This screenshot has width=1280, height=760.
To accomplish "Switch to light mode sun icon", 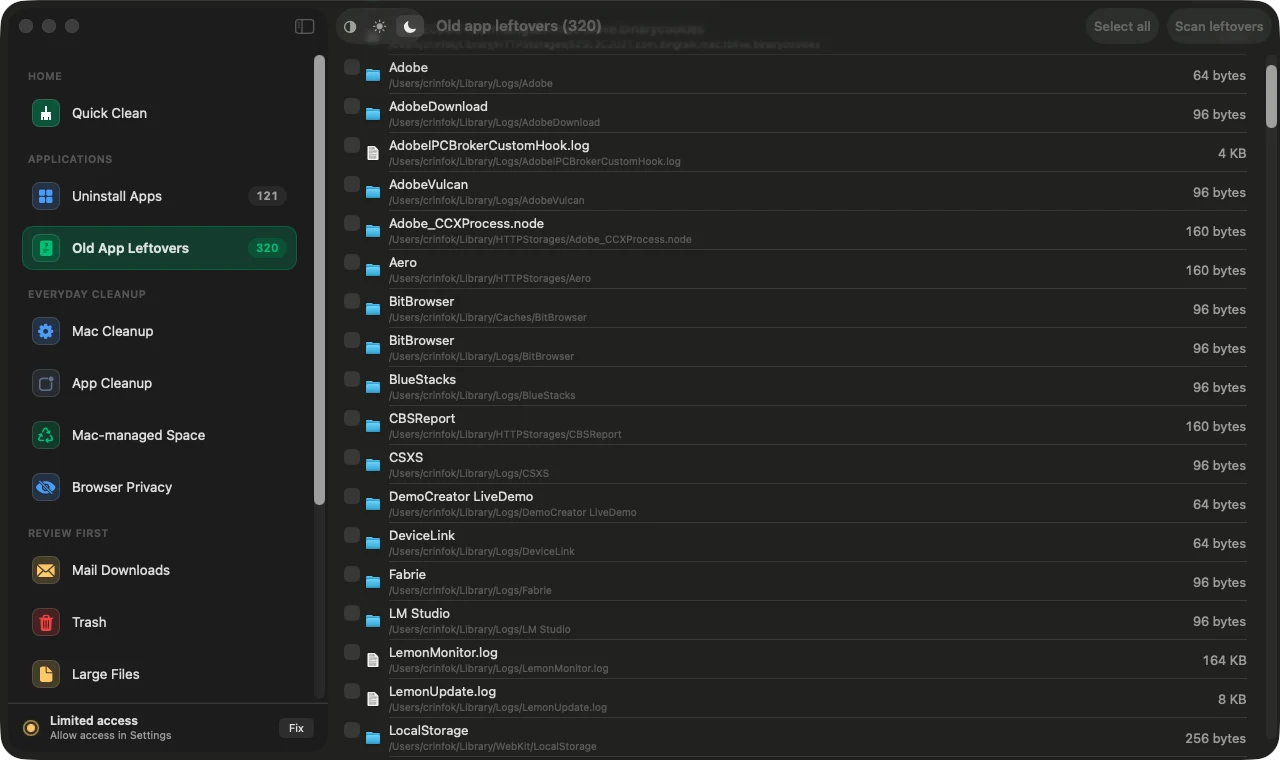I will [379, 27].
